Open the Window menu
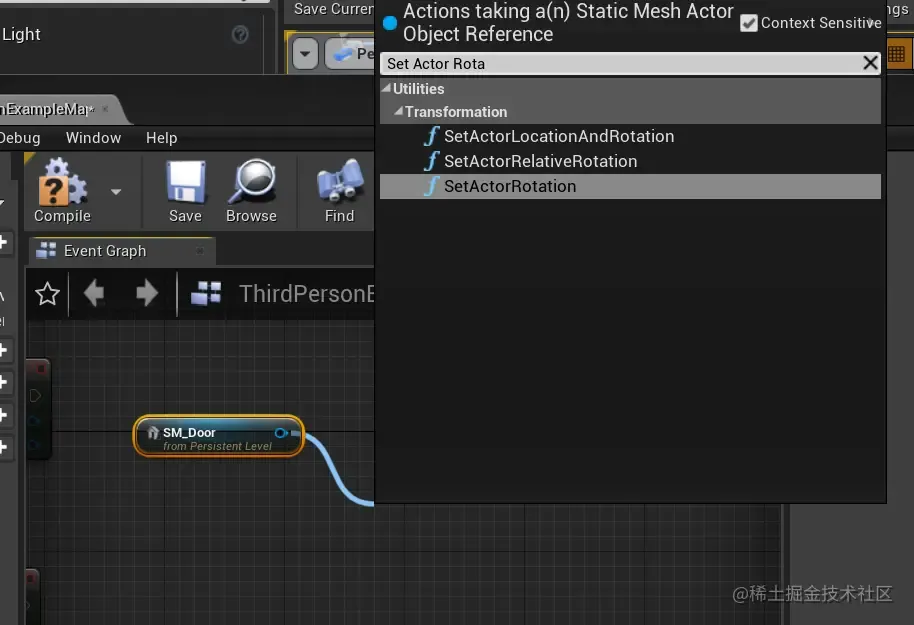914x625 pixels. point(93,138)
